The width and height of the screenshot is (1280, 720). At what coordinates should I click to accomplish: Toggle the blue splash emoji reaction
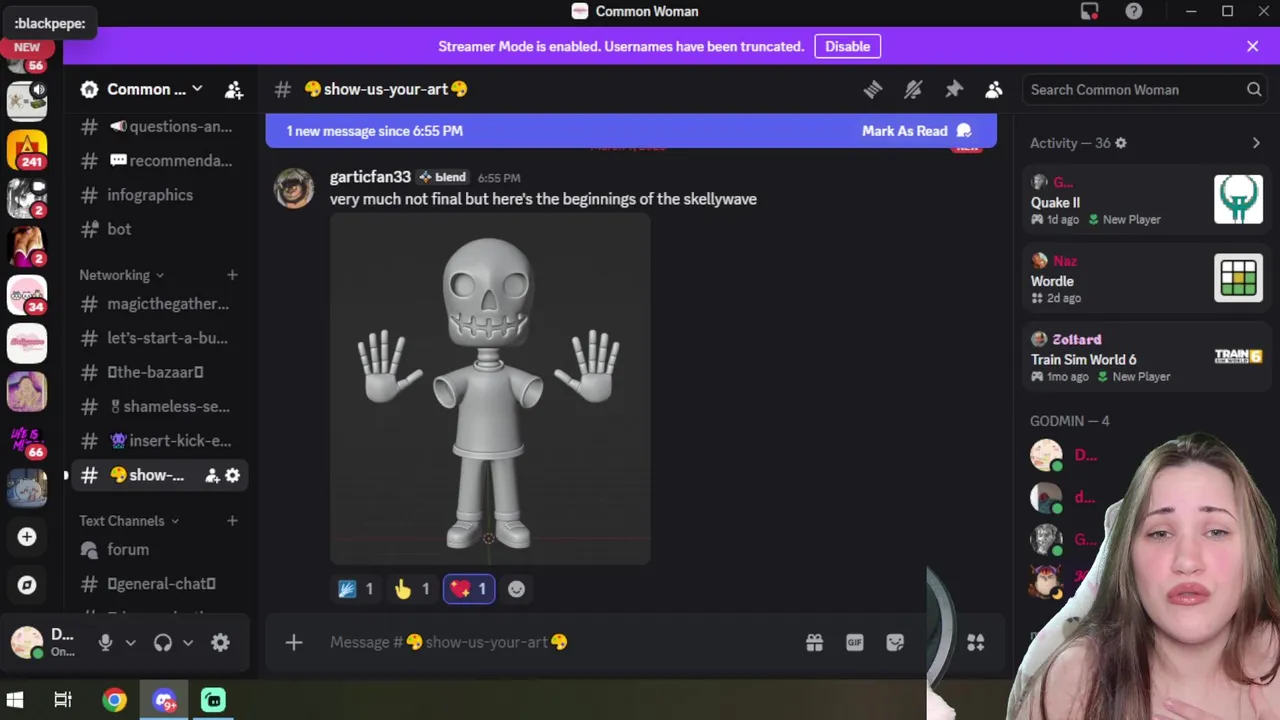tap(356, 589)
